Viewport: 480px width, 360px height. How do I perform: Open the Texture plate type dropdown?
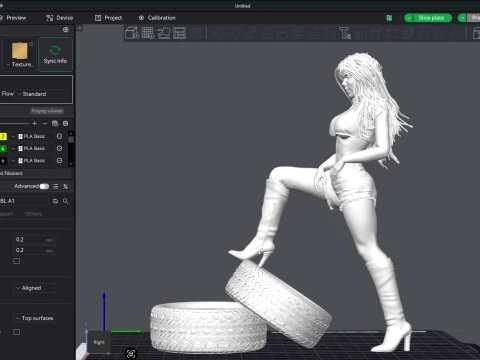20,64
